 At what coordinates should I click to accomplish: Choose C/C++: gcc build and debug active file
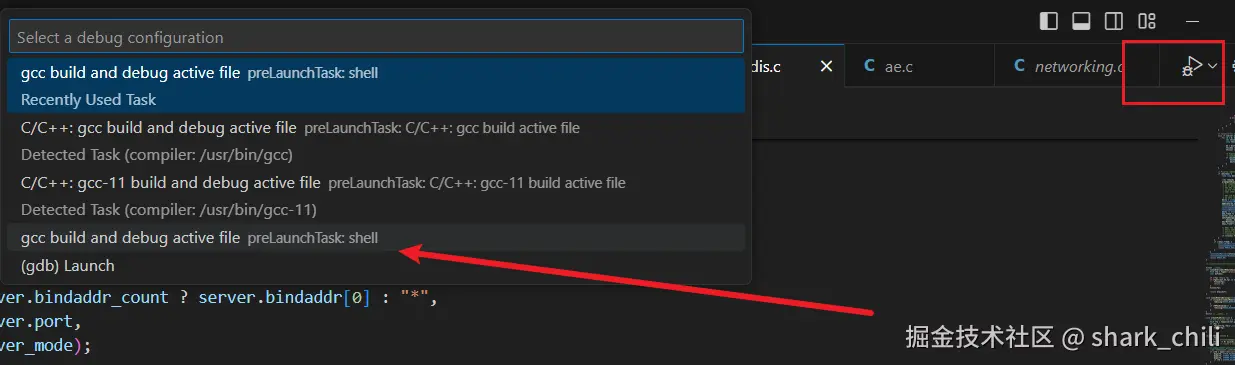click(376, 141)
